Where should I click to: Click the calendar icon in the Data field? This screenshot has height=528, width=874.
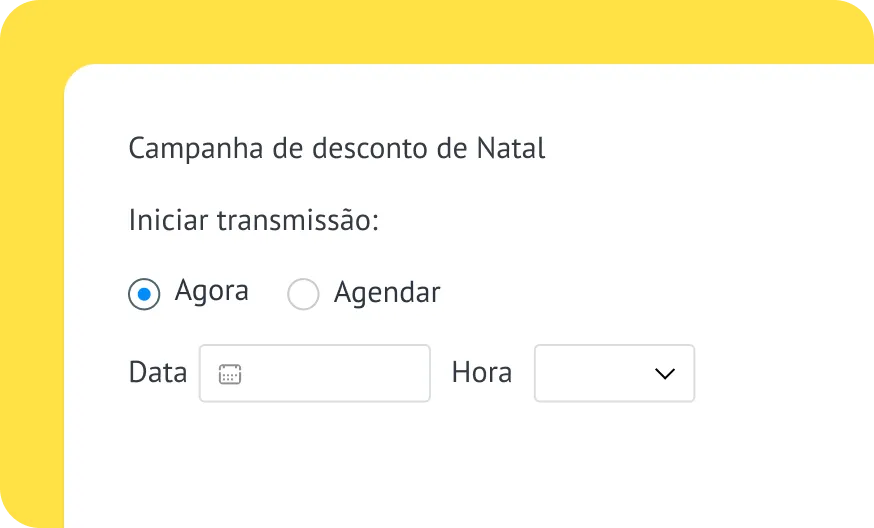point(230,374)
